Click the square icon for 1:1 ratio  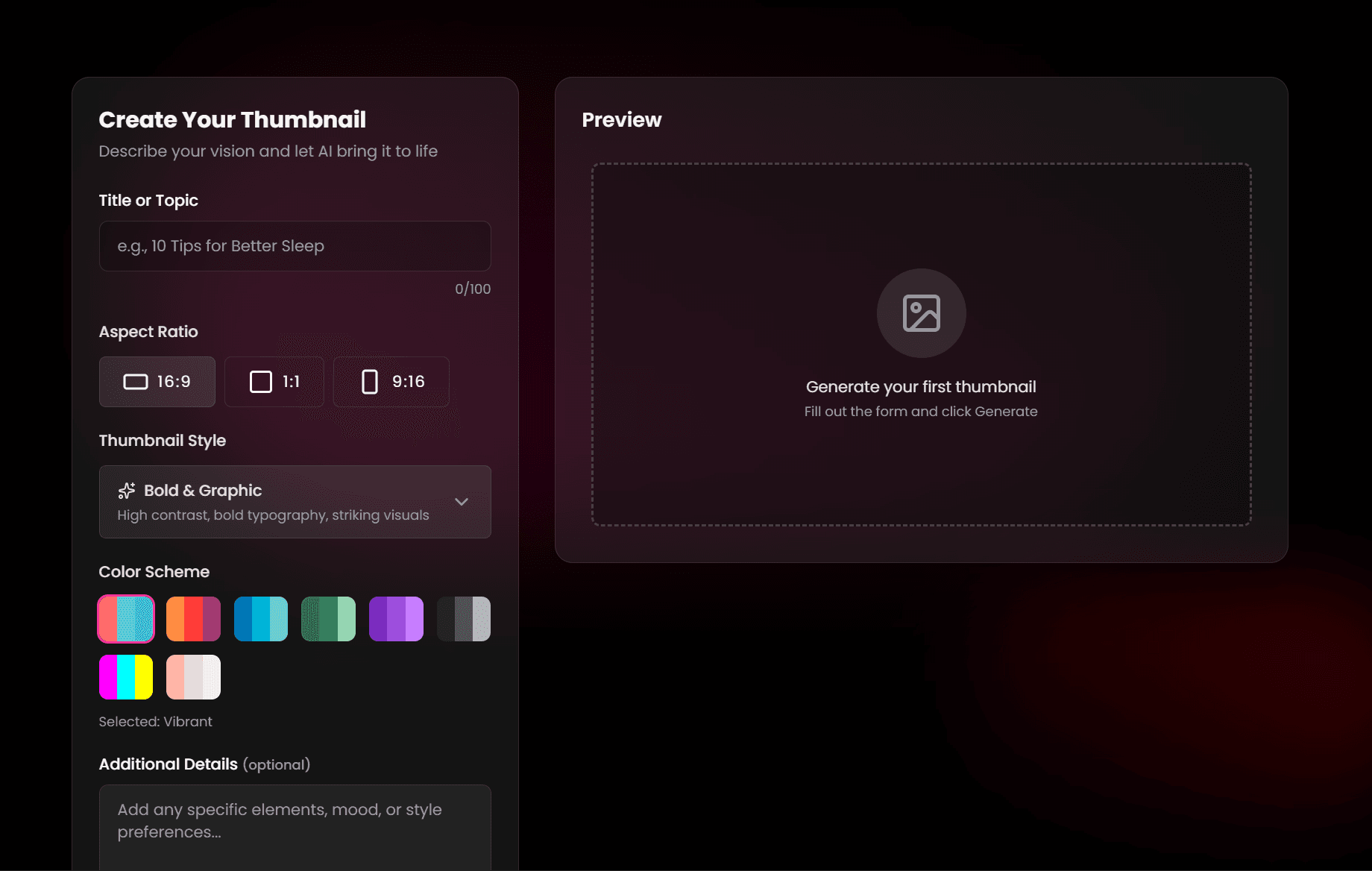260,382
